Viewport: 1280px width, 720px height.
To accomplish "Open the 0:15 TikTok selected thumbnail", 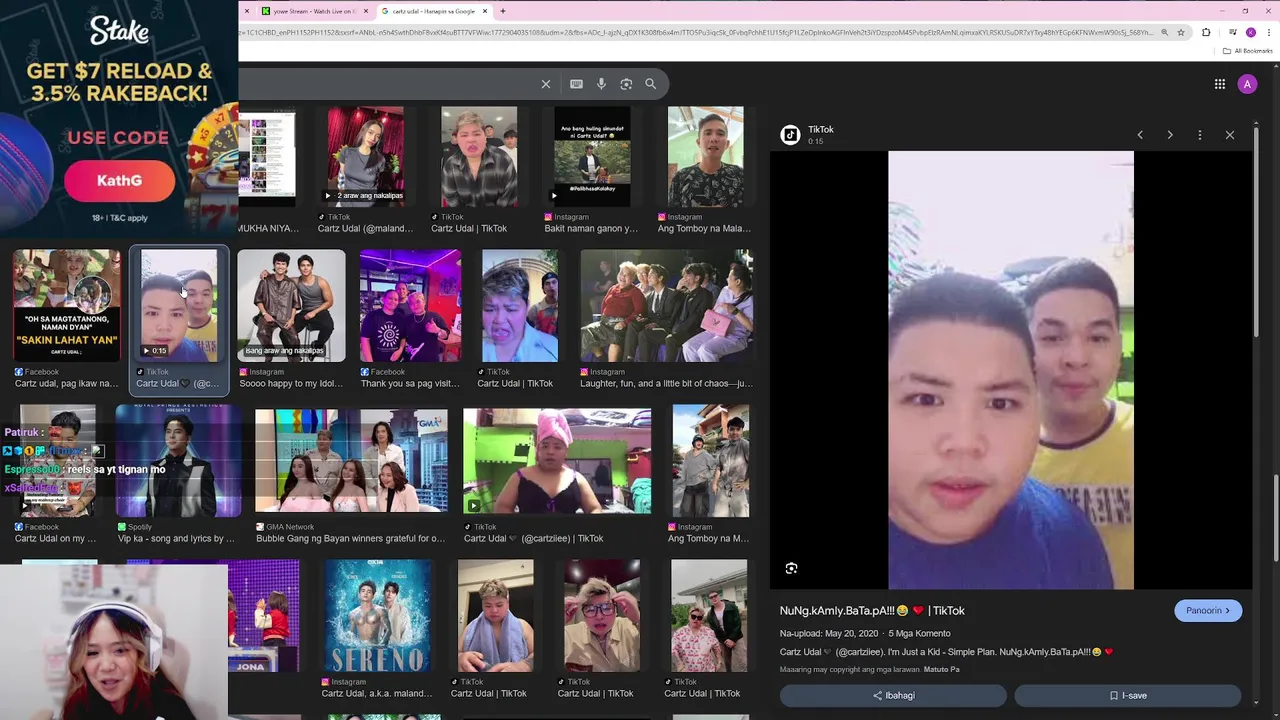I will pos(179,306).
